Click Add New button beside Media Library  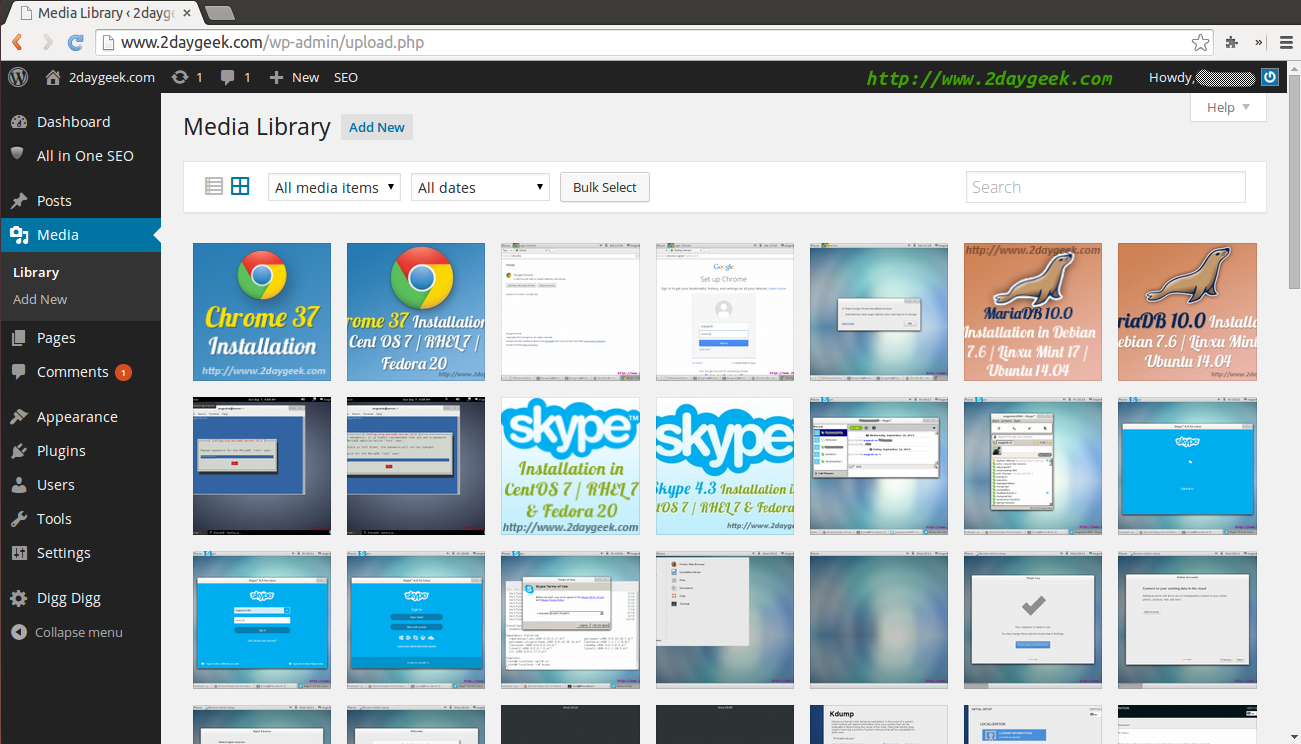click(376, 127)
